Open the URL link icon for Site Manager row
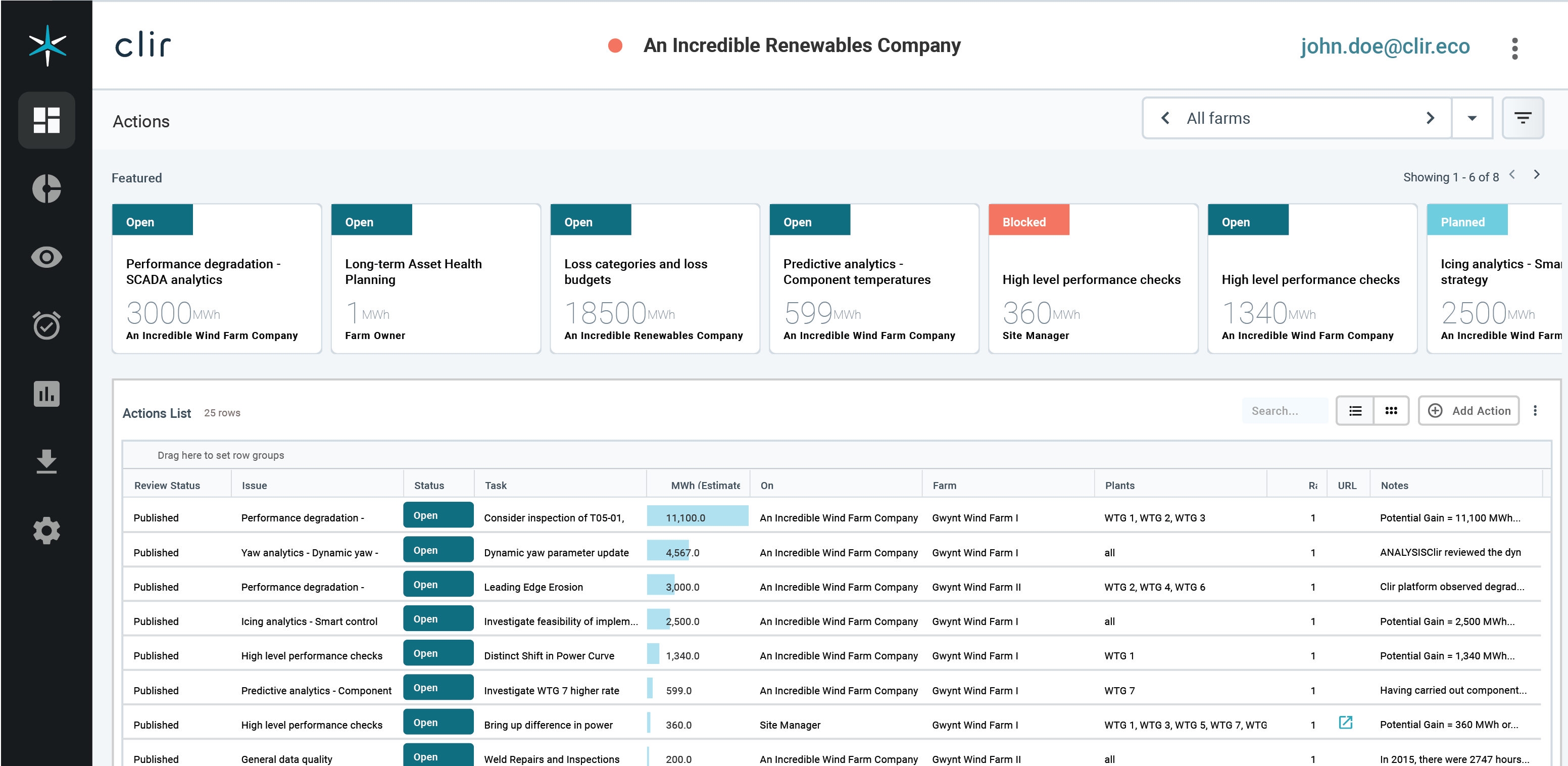1568x766 pixels. (1346, 723)
